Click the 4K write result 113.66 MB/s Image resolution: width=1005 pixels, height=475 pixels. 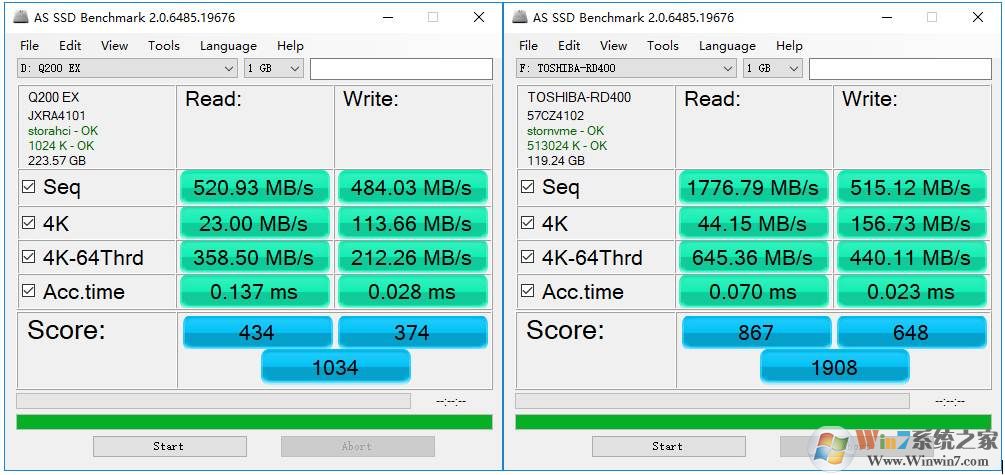412,223
